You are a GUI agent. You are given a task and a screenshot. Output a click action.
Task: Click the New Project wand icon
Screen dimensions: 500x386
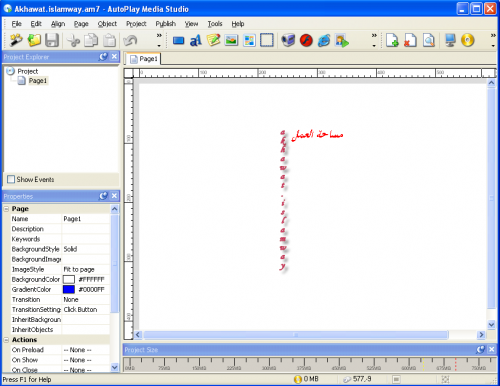16,40
